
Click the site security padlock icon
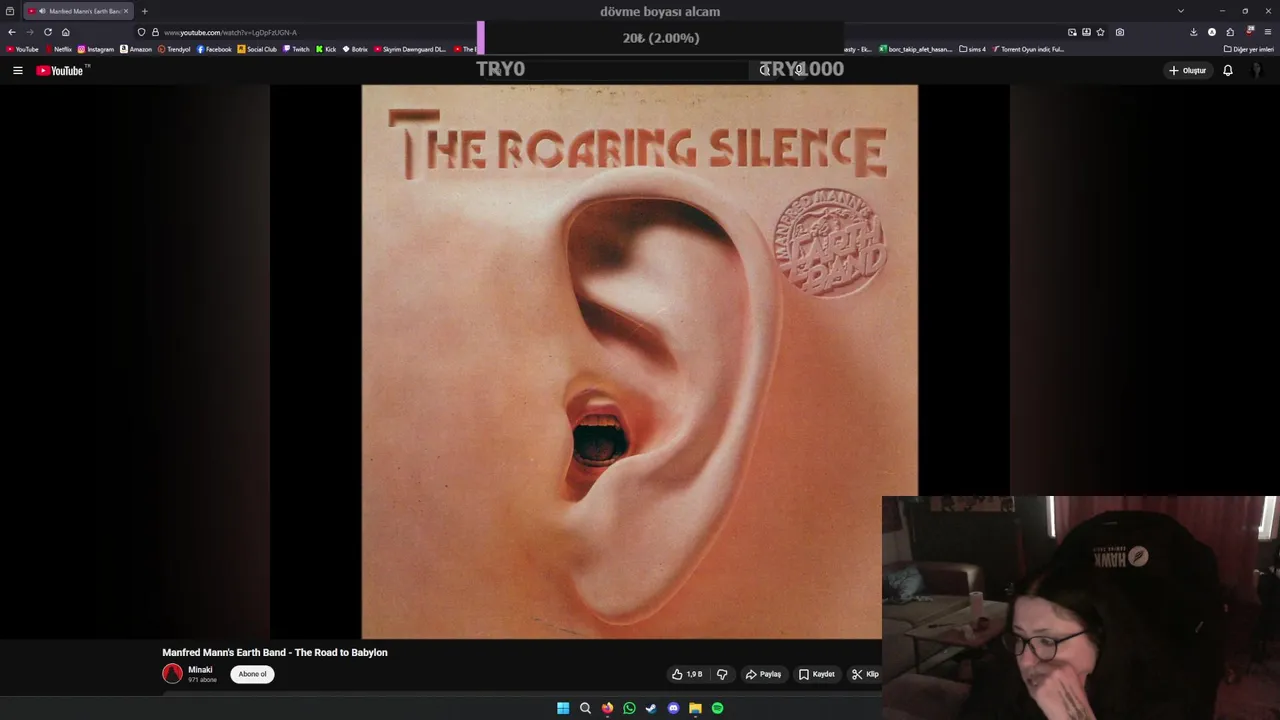(x=155, y=32)
